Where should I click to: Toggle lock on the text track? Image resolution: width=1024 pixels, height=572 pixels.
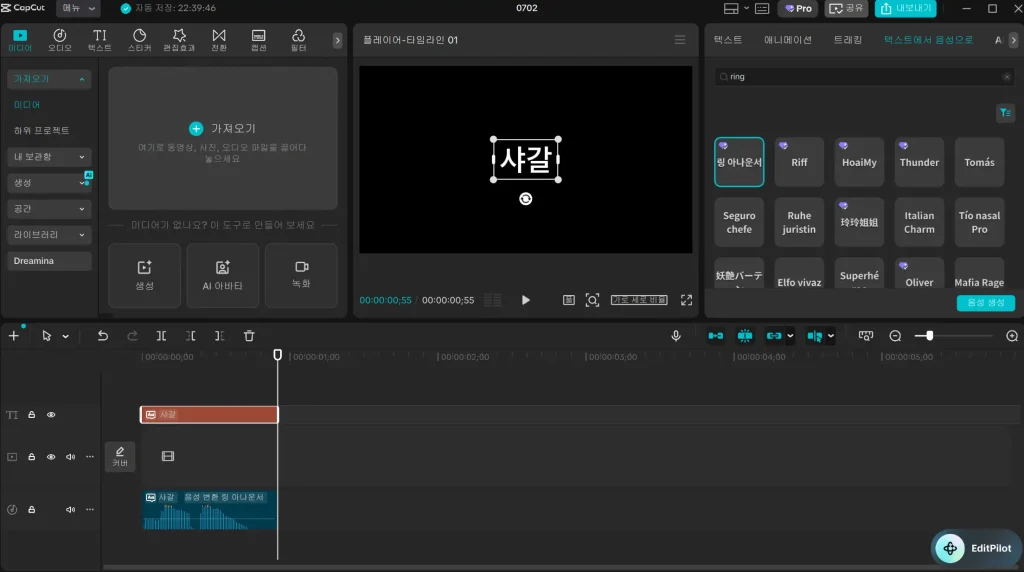[31, 415]
